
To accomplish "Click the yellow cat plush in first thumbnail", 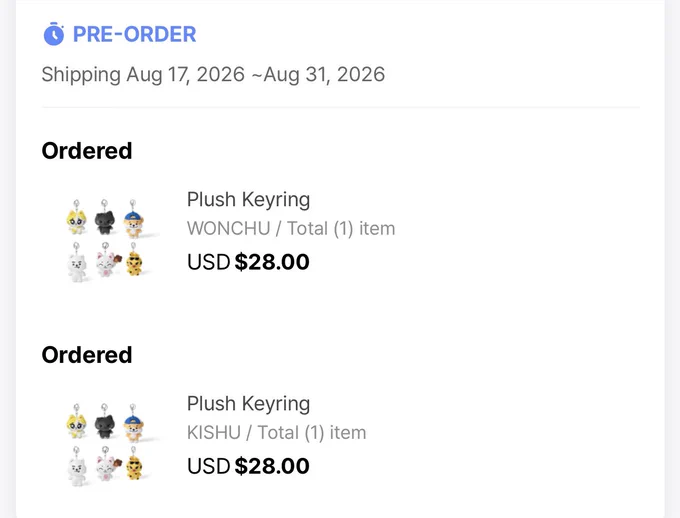I will pyautogui.click(x=77, y=219).
